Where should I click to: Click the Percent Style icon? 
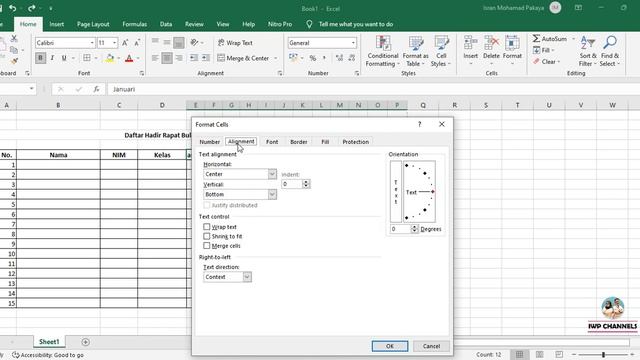click(x=313, y=58)
